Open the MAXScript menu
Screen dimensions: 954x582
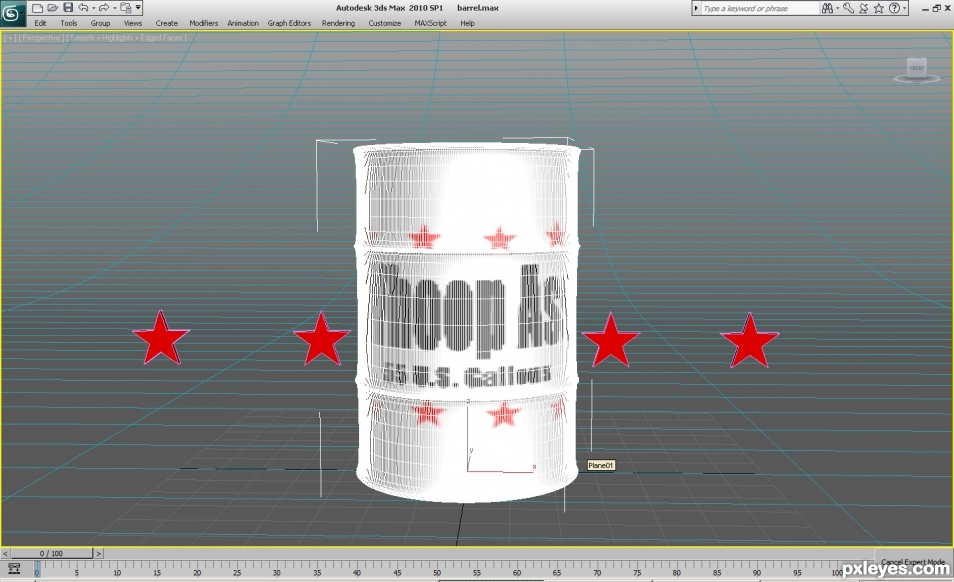[x=430, y=23]
